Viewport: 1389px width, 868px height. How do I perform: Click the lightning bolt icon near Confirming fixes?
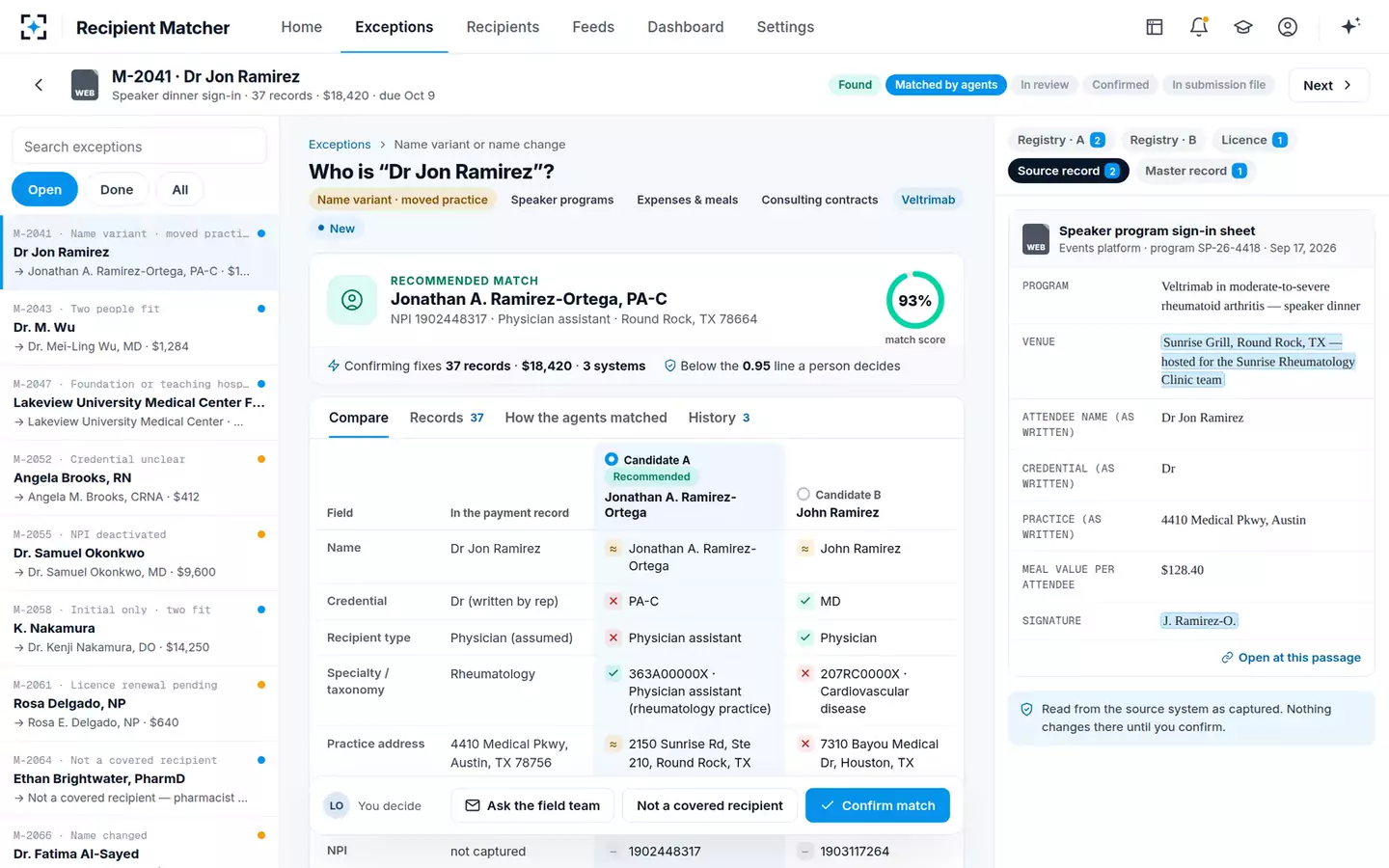pos(334,366)
